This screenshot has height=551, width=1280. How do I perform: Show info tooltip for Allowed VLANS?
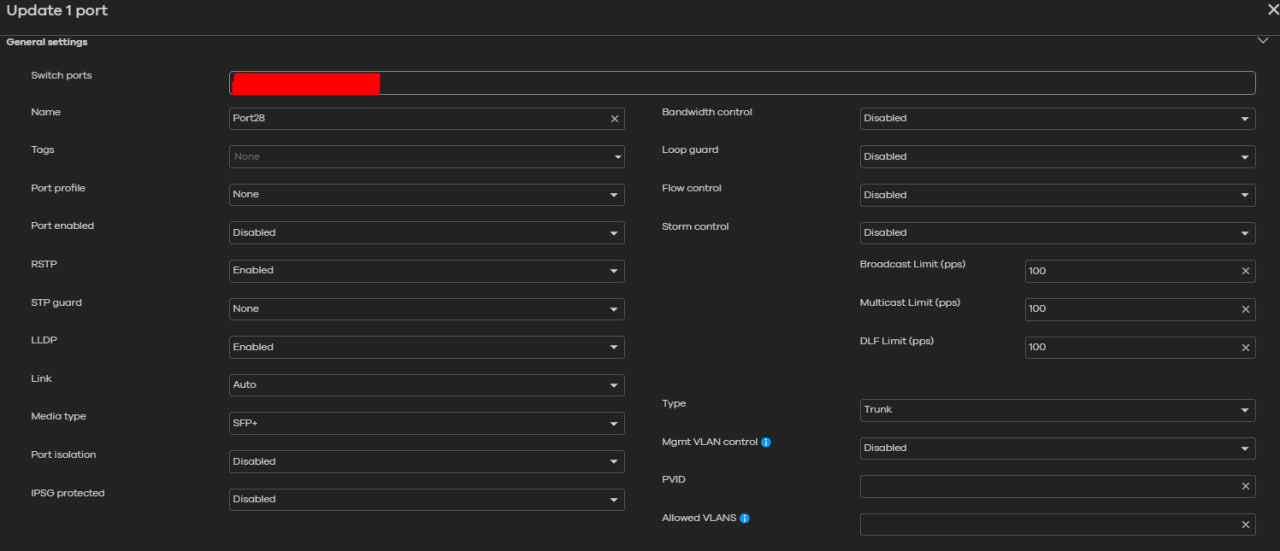(x=745, y=518)
